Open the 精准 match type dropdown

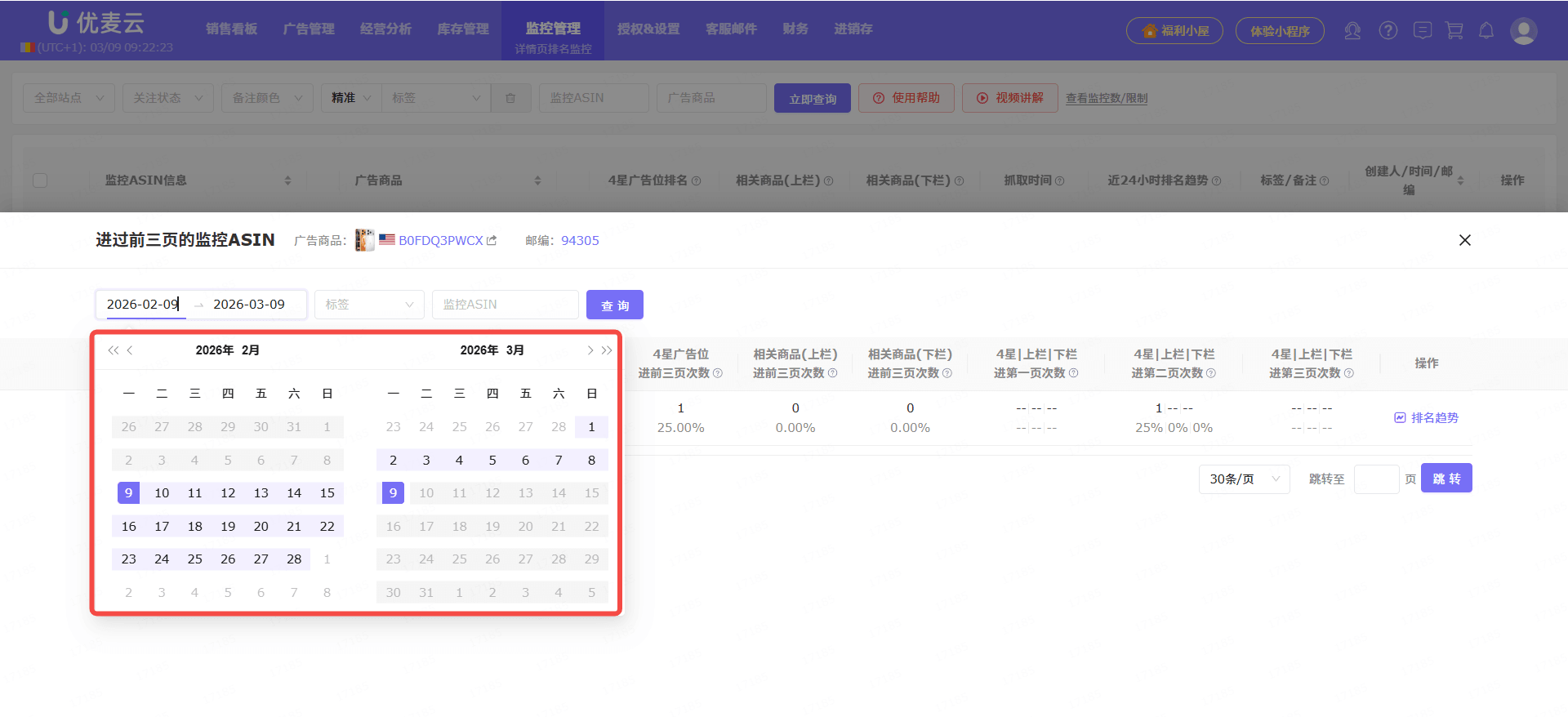pos(351,98)
